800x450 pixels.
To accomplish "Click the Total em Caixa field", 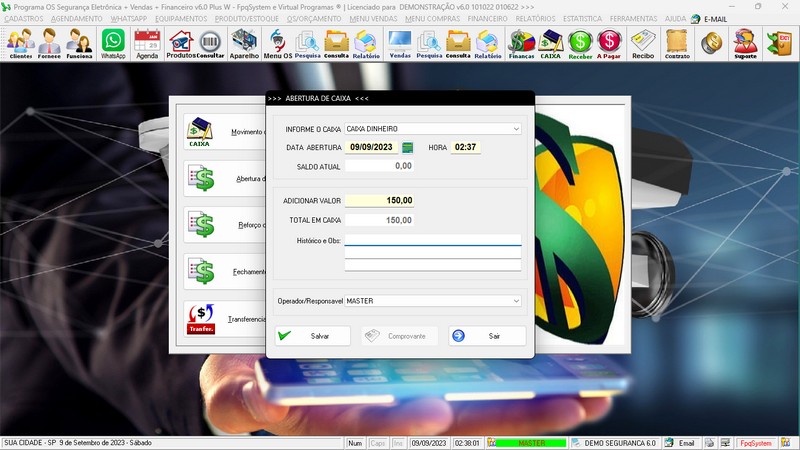I will [379, 220].
